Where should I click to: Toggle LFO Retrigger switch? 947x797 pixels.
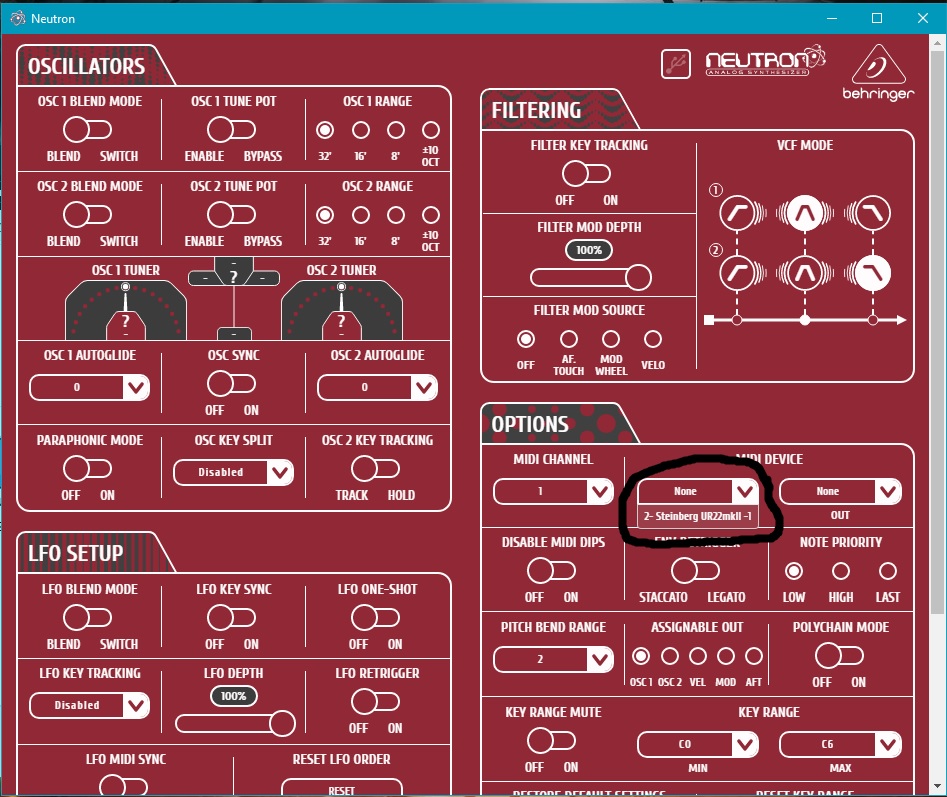375,702
